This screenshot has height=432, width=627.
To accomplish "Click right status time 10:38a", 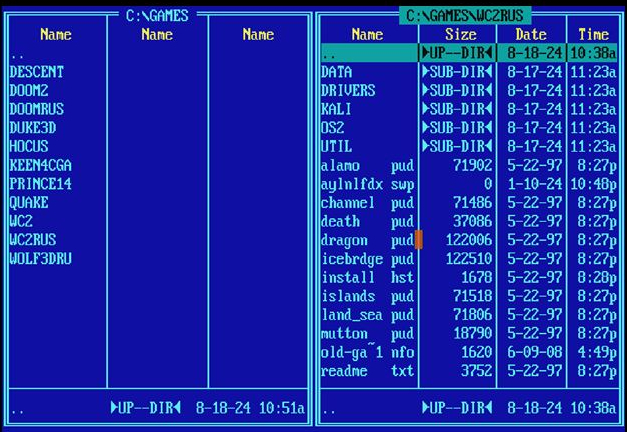I will point(593,408).
